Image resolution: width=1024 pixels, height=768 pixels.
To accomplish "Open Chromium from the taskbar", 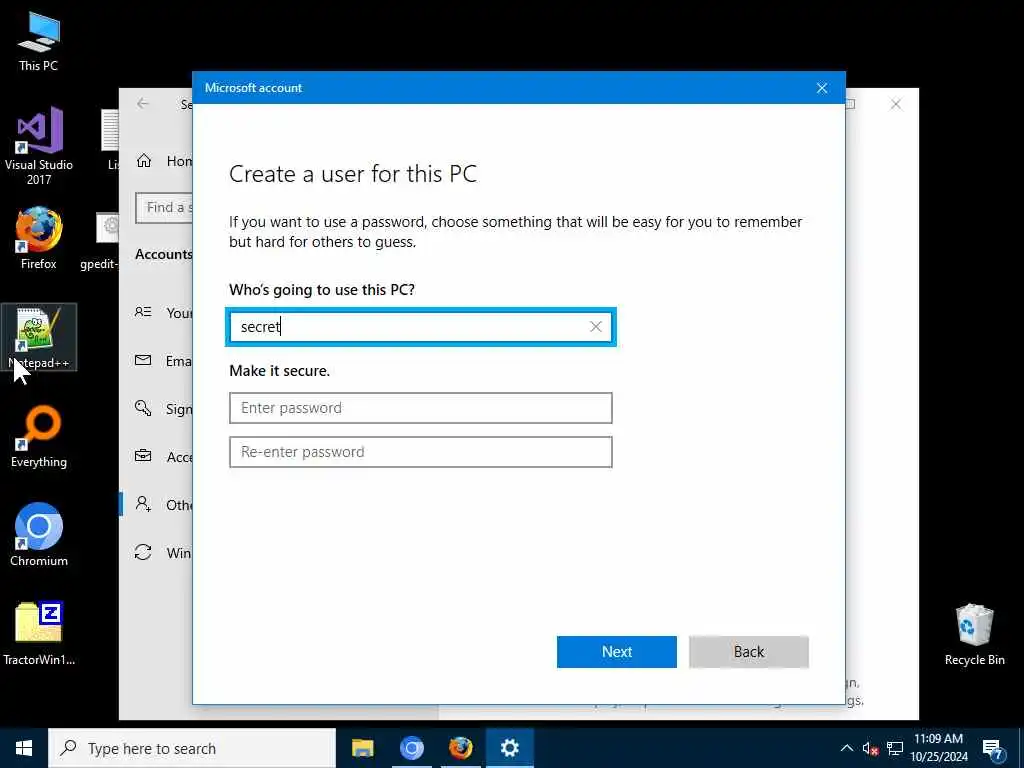I will pos(411,748).
